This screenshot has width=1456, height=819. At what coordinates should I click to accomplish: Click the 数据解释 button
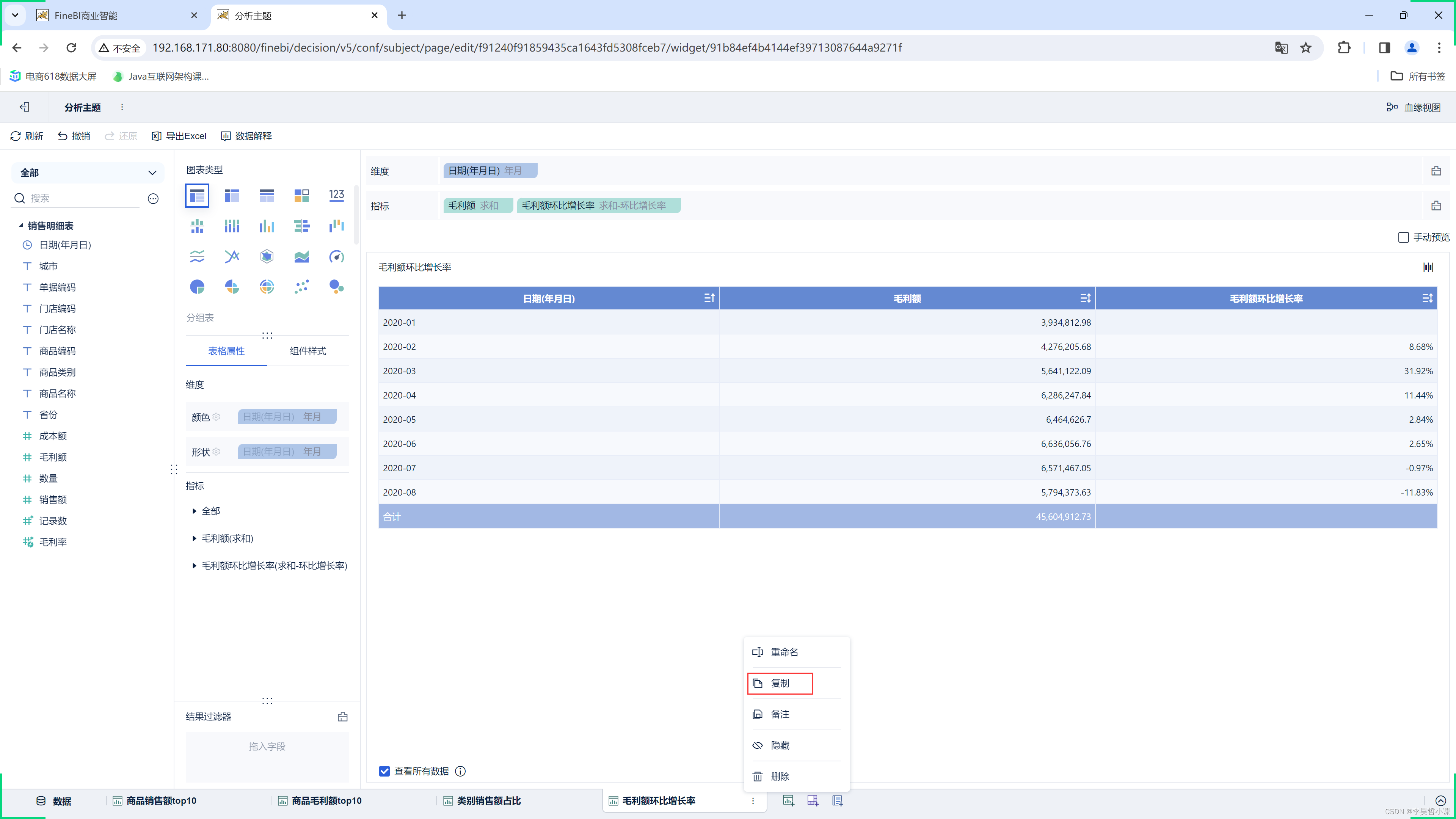coord(246,136)
